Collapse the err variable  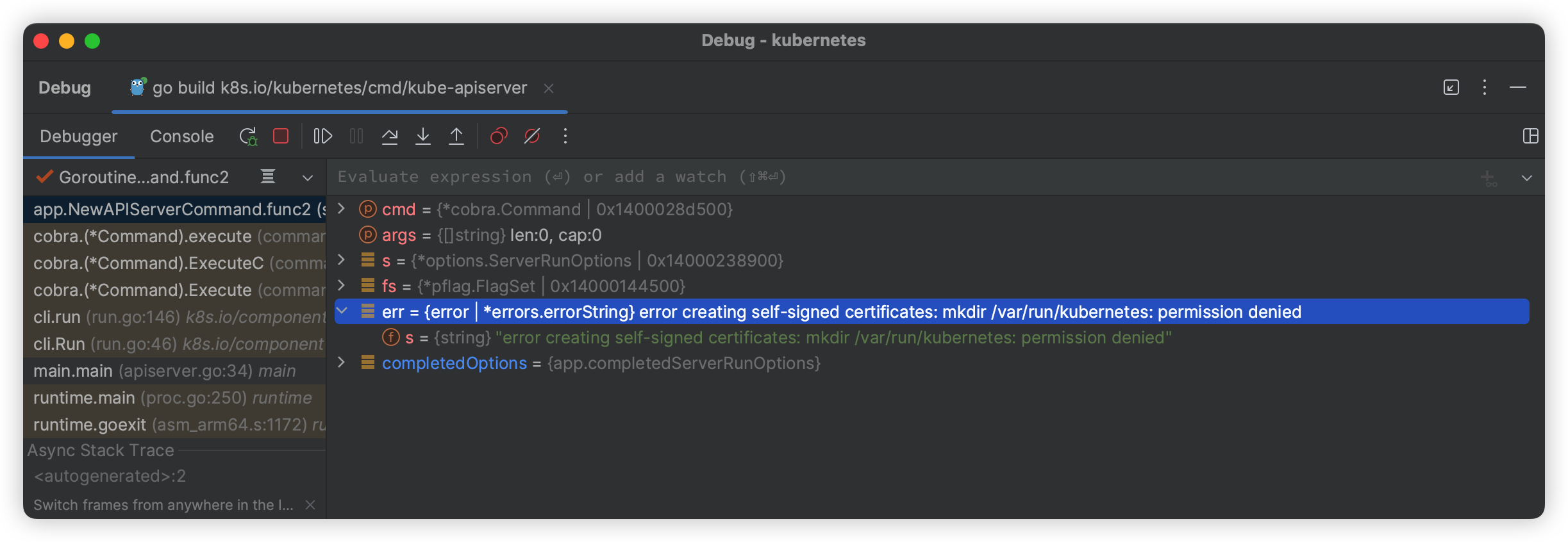pyautogui.click(x=342, y=311)
